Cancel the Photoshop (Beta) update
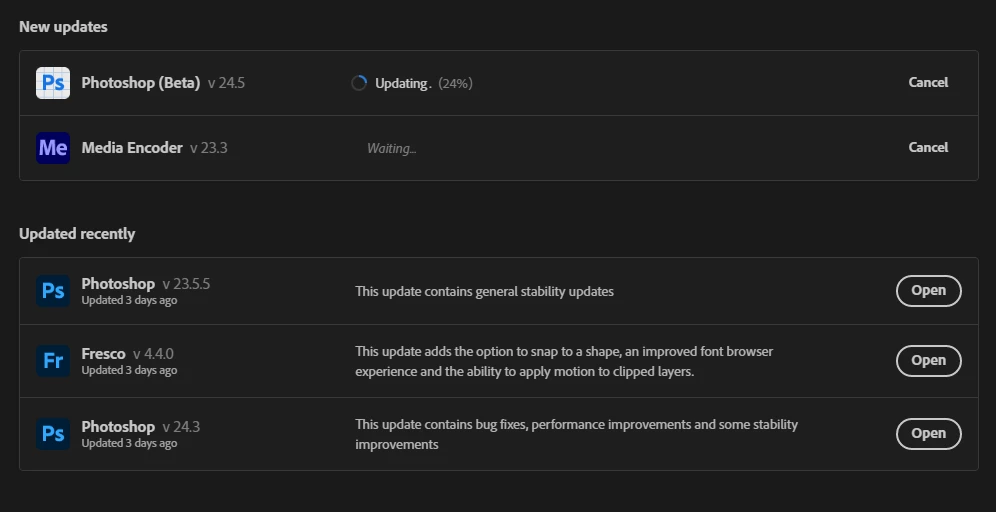996x512 pixels. click(928, 83)
